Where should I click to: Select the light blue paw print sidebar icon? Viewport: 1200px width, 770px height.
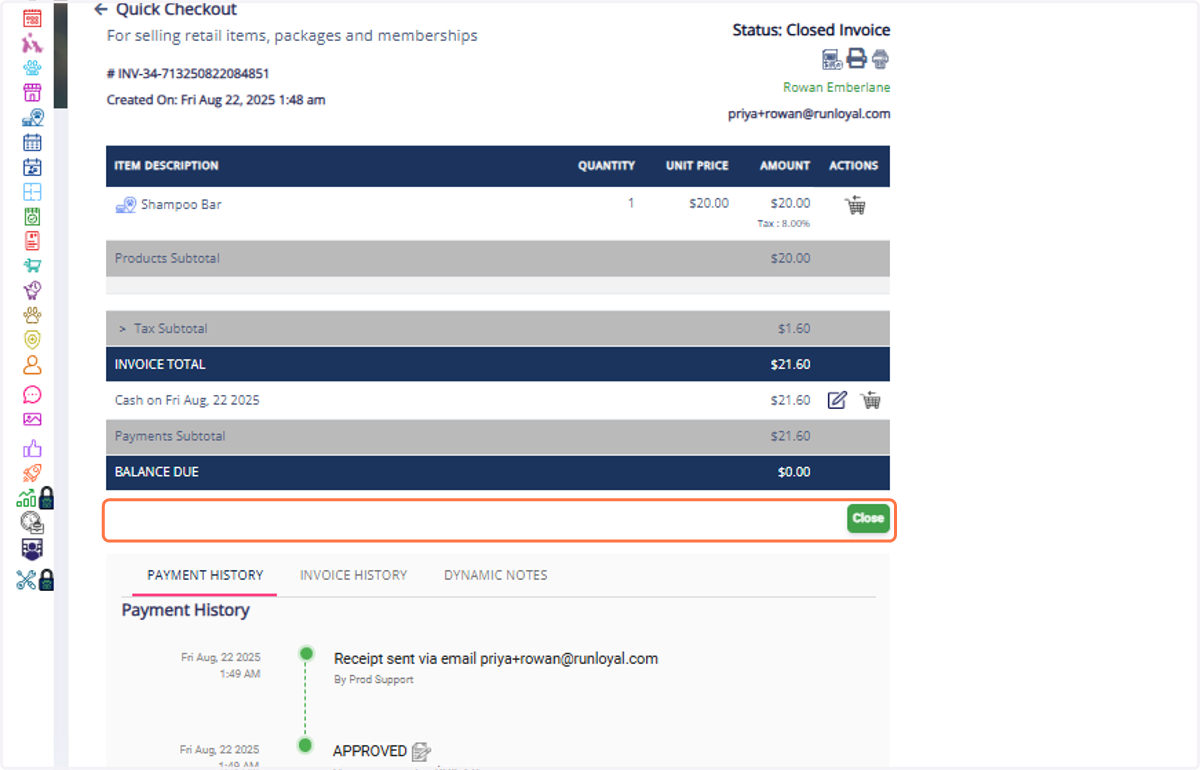(32, 68)
